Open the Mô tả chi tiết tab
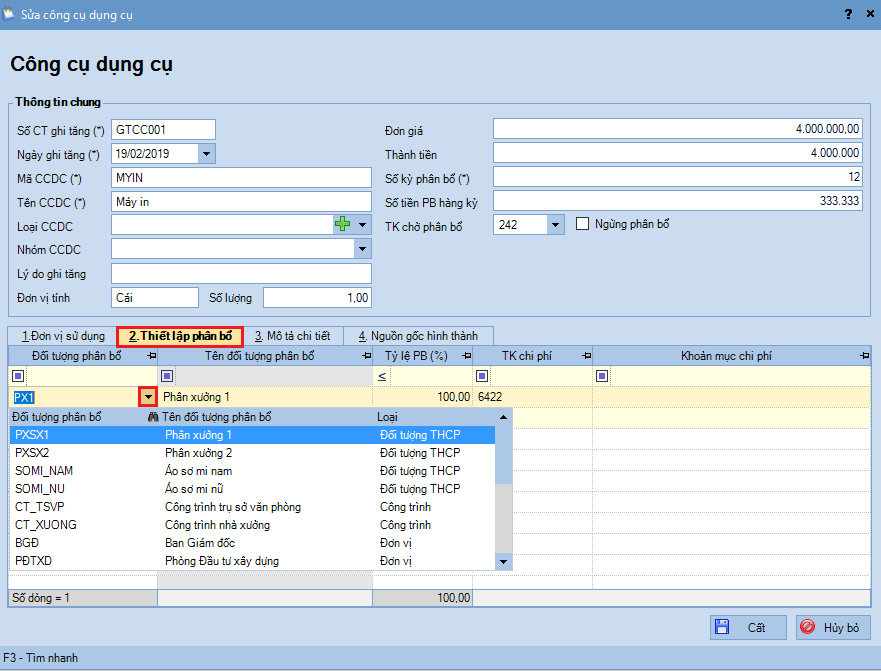Viewport: 881px width, 671px height. click(292, 336)
